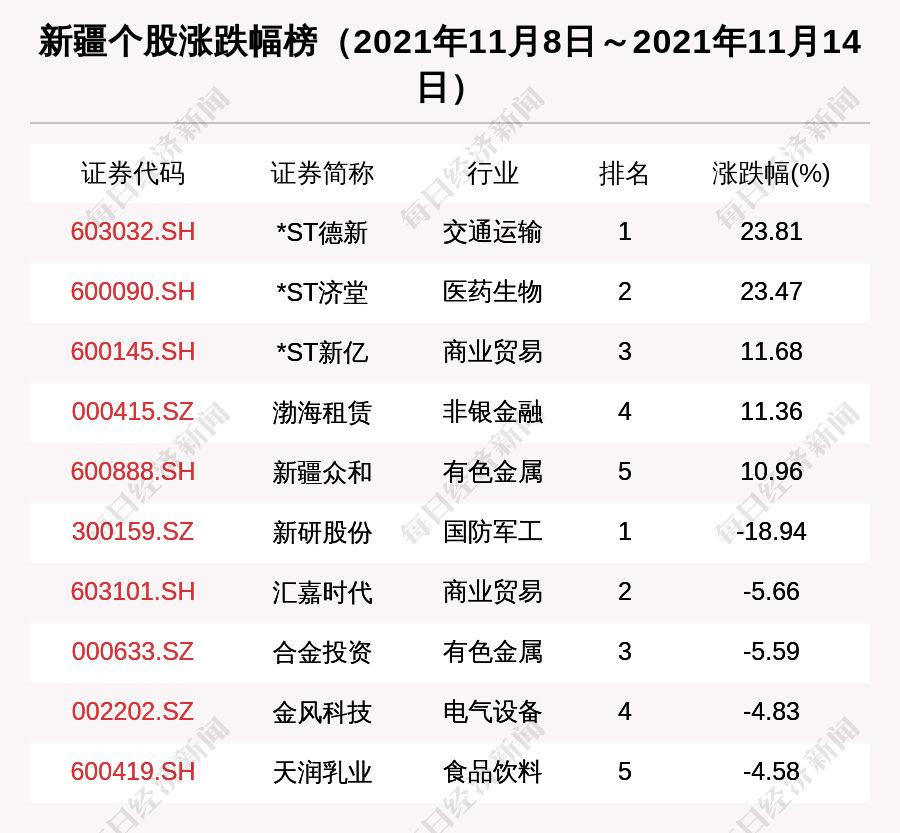The height and width of the screenshot is (833, 900).
Task: Select the *ST济堂 stock name
Action: click(322, 292)
